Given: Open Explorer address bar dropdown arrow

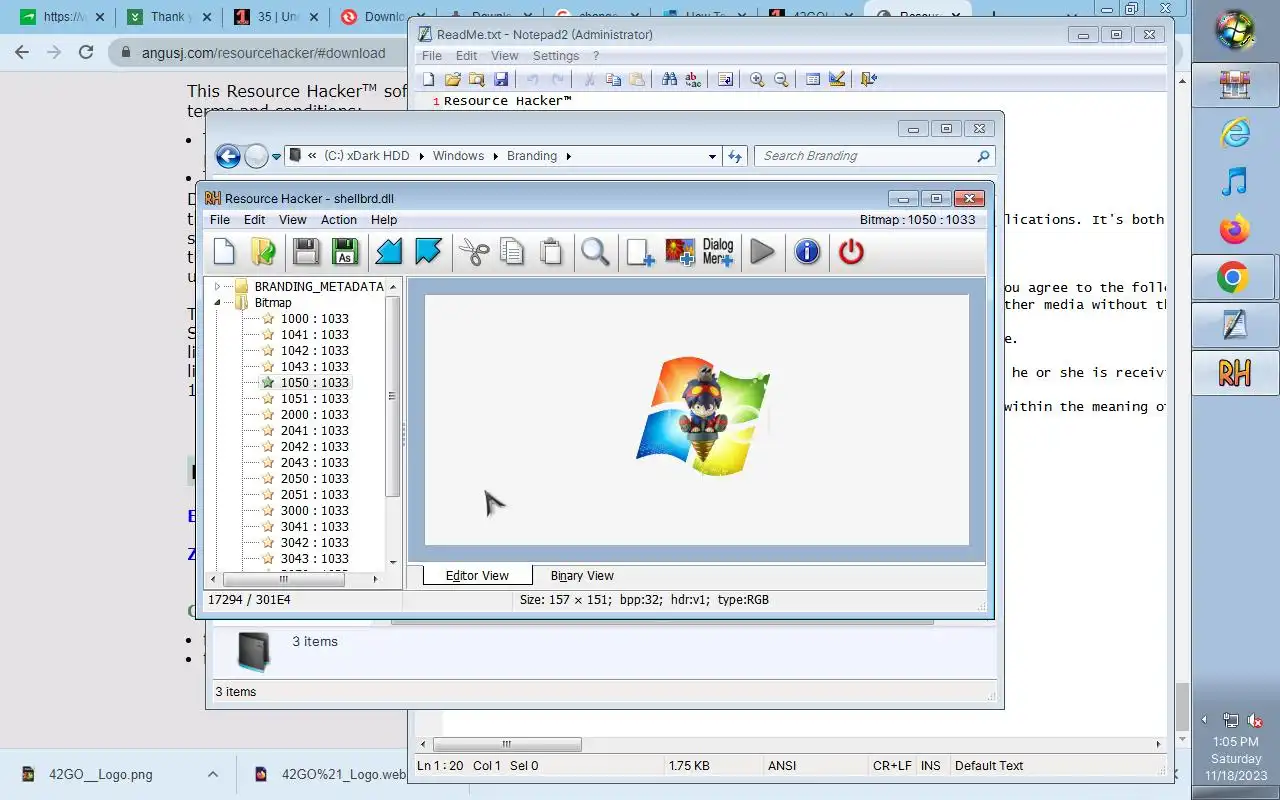Looking at the screenshot, I should (712, 156).
